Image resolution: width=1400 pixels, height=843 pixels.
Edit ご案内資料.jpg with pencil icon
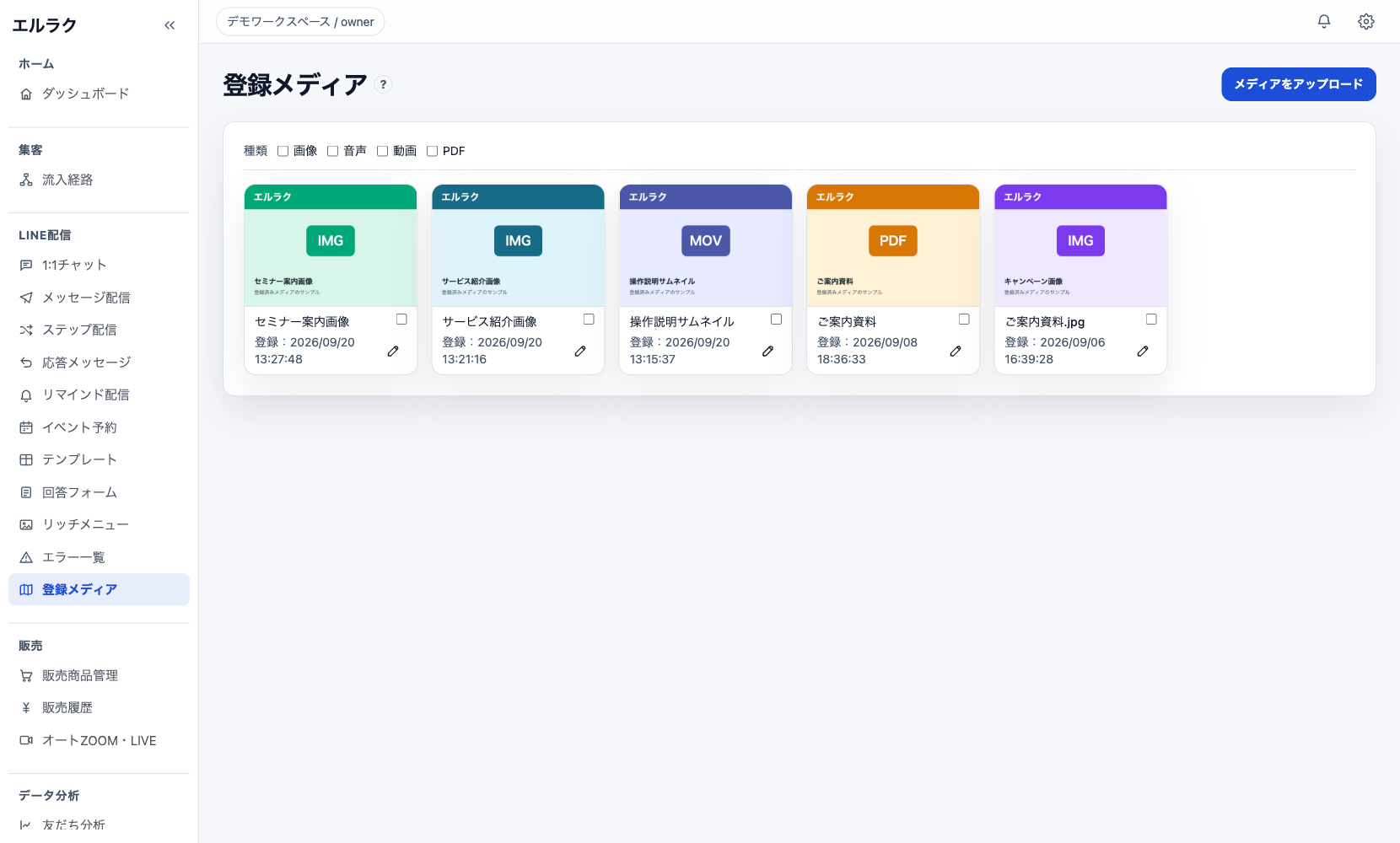1143,351
